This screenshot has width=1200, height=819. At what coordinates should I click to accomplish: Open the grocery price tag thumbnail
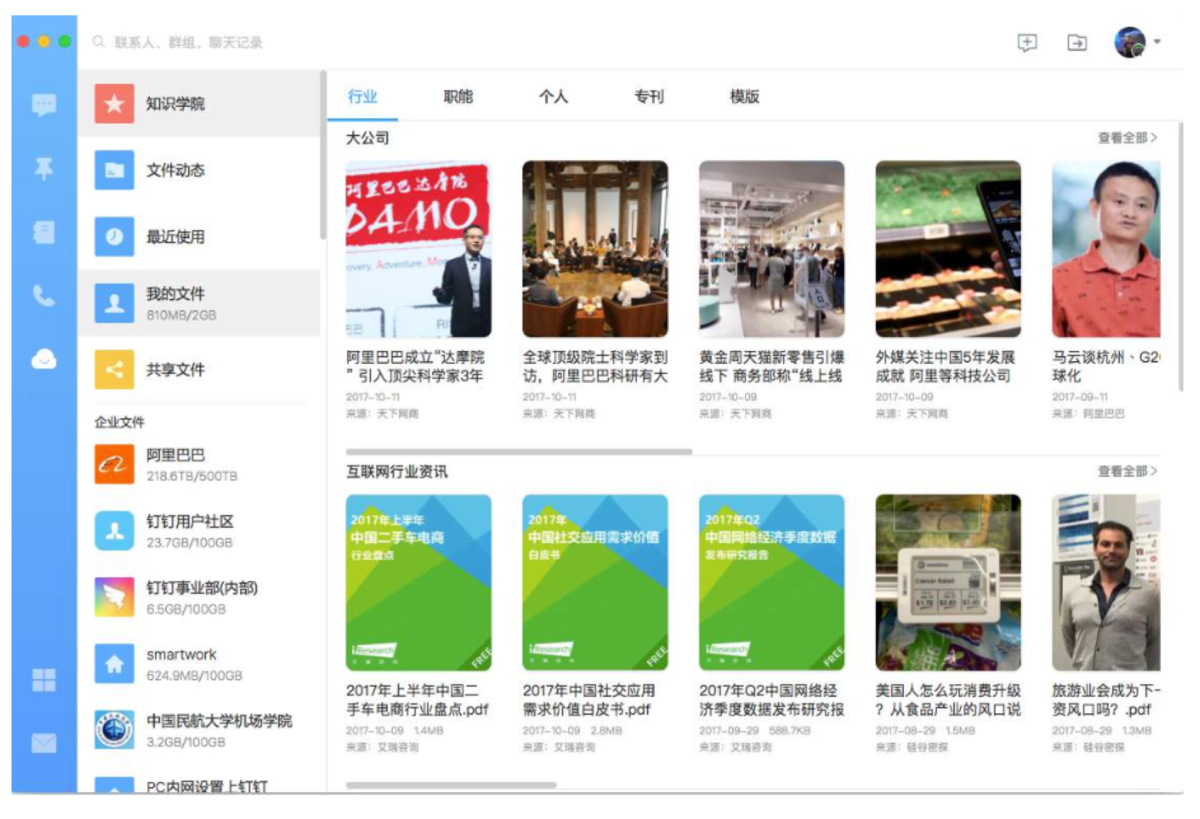coord(948,582)
